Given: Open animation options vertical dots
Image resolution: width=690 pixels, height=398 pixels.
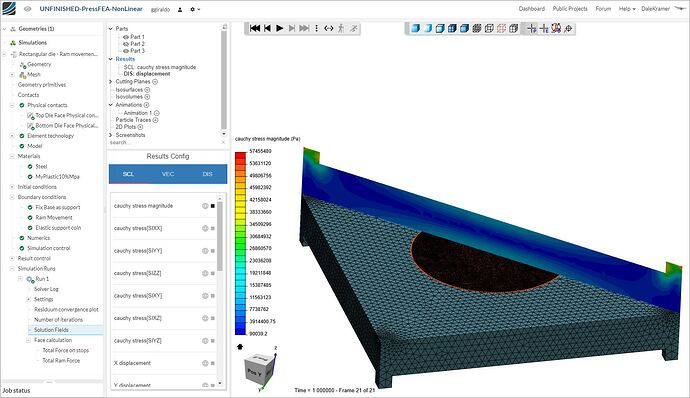Looking at the screenshot, I should [x=316, y=28].
